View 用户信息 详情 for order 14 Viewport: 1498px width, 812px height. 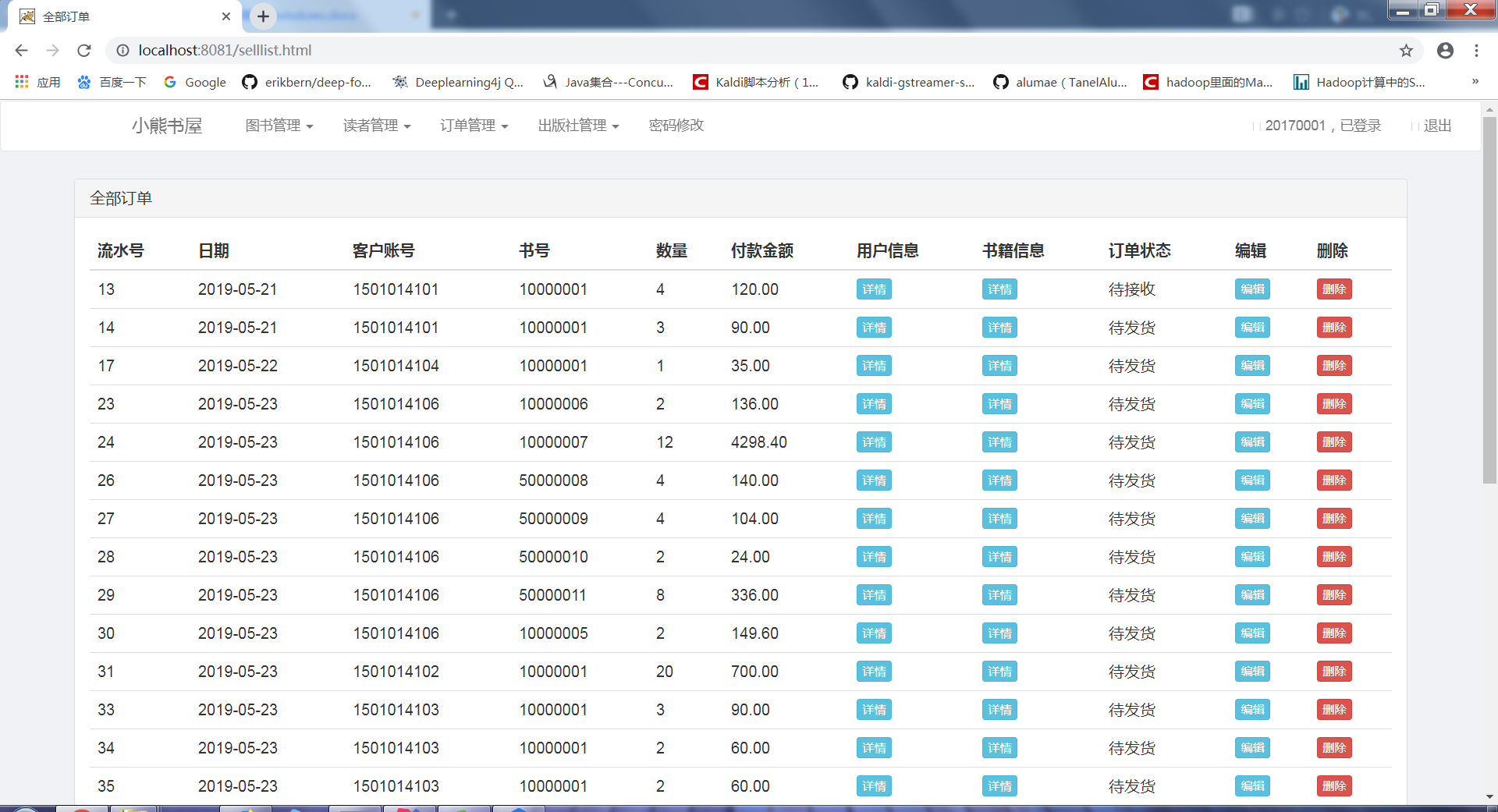coord(874,328)
